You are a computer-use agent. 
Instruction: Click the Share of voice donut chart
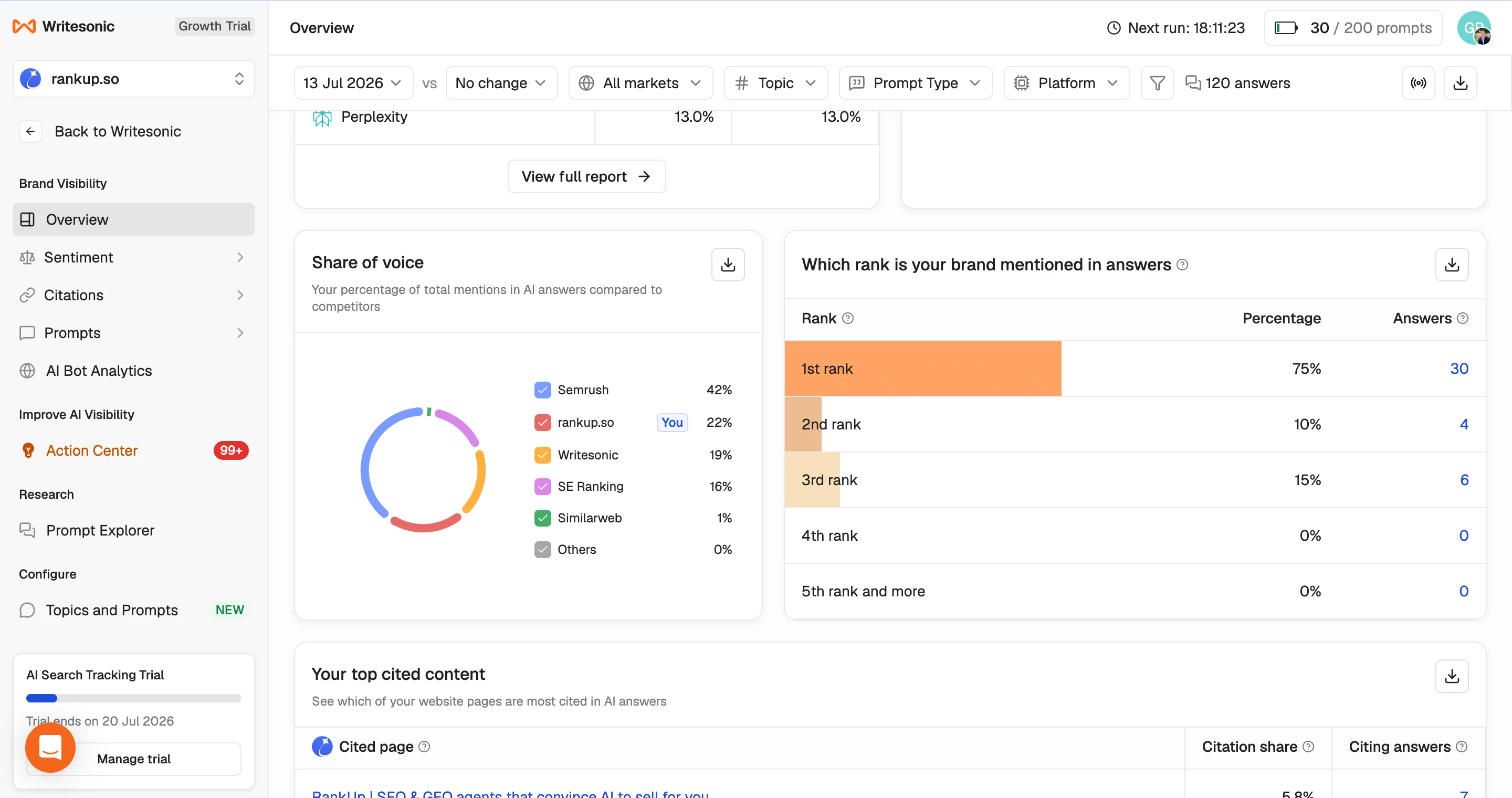coord(423,469)
